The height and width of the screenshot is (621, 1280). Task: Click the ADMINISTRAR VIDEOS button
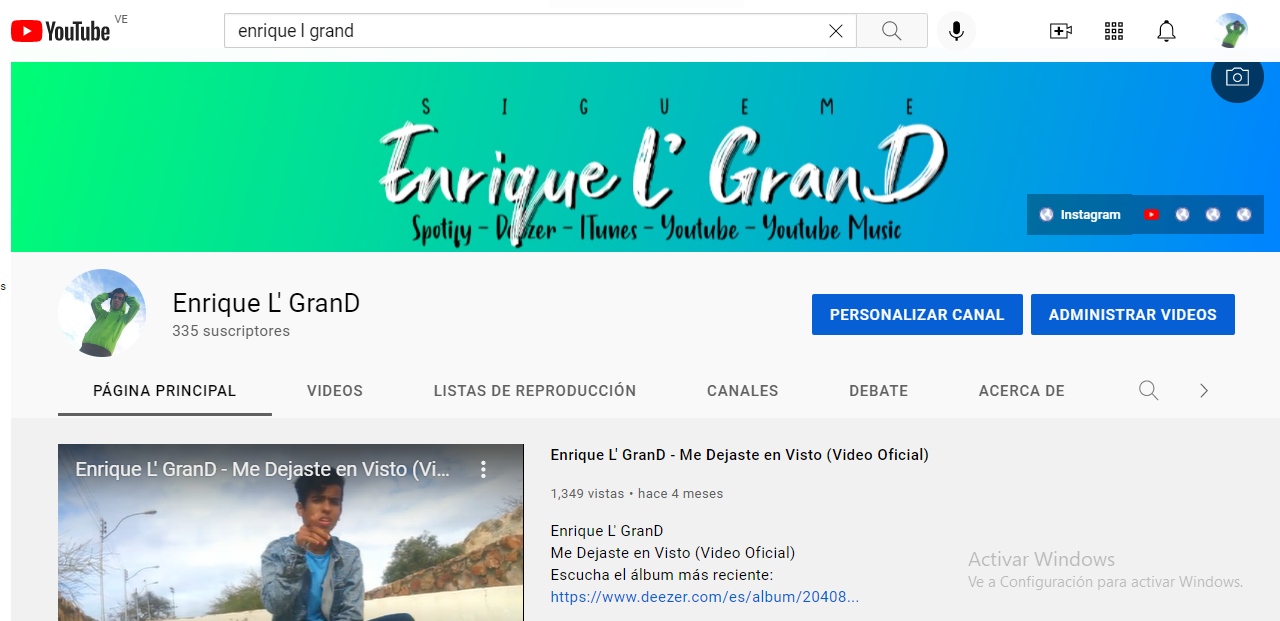[1133, 314]
